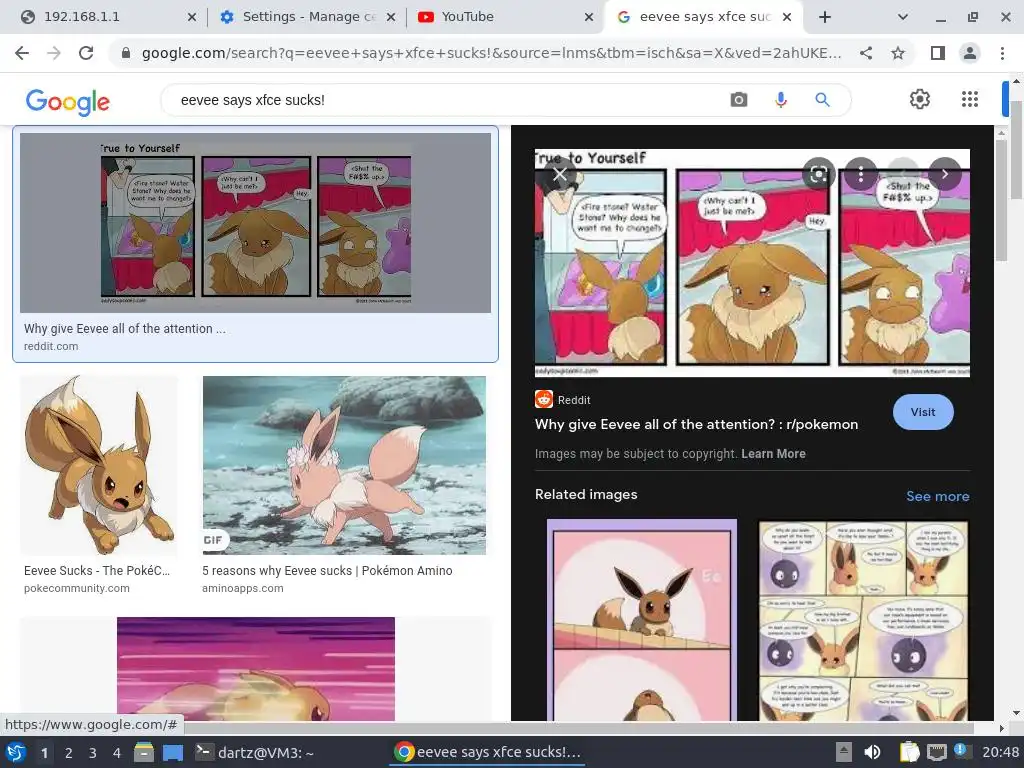Open Chrome three-dot menu
Viewport: 1024px width, 768px height.
(1002, 53)
